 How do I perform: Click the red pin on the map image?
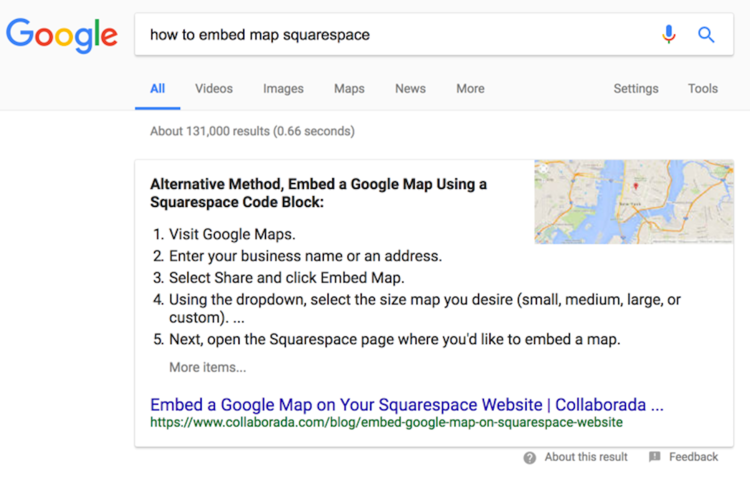click(x=636, y=186)
